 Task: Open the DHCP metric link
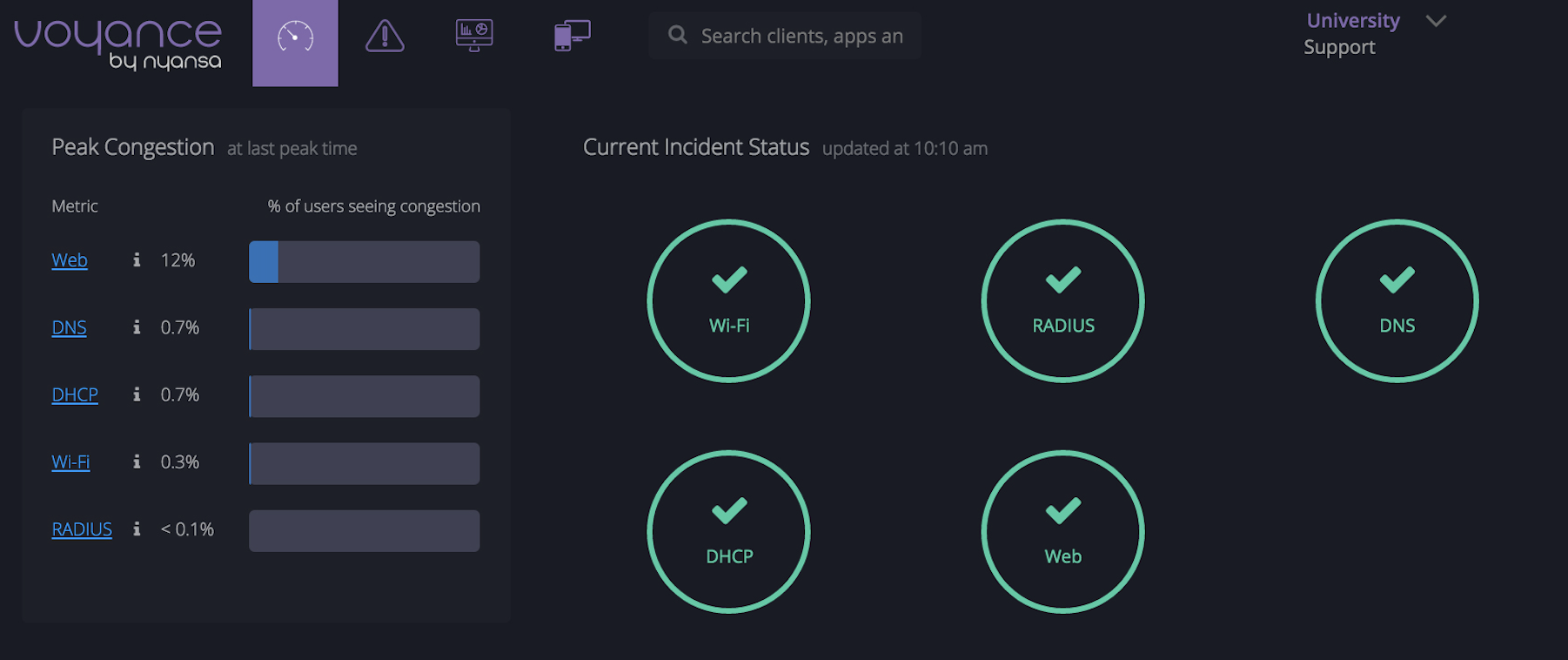pyautogui.click(x=75, y=394)
